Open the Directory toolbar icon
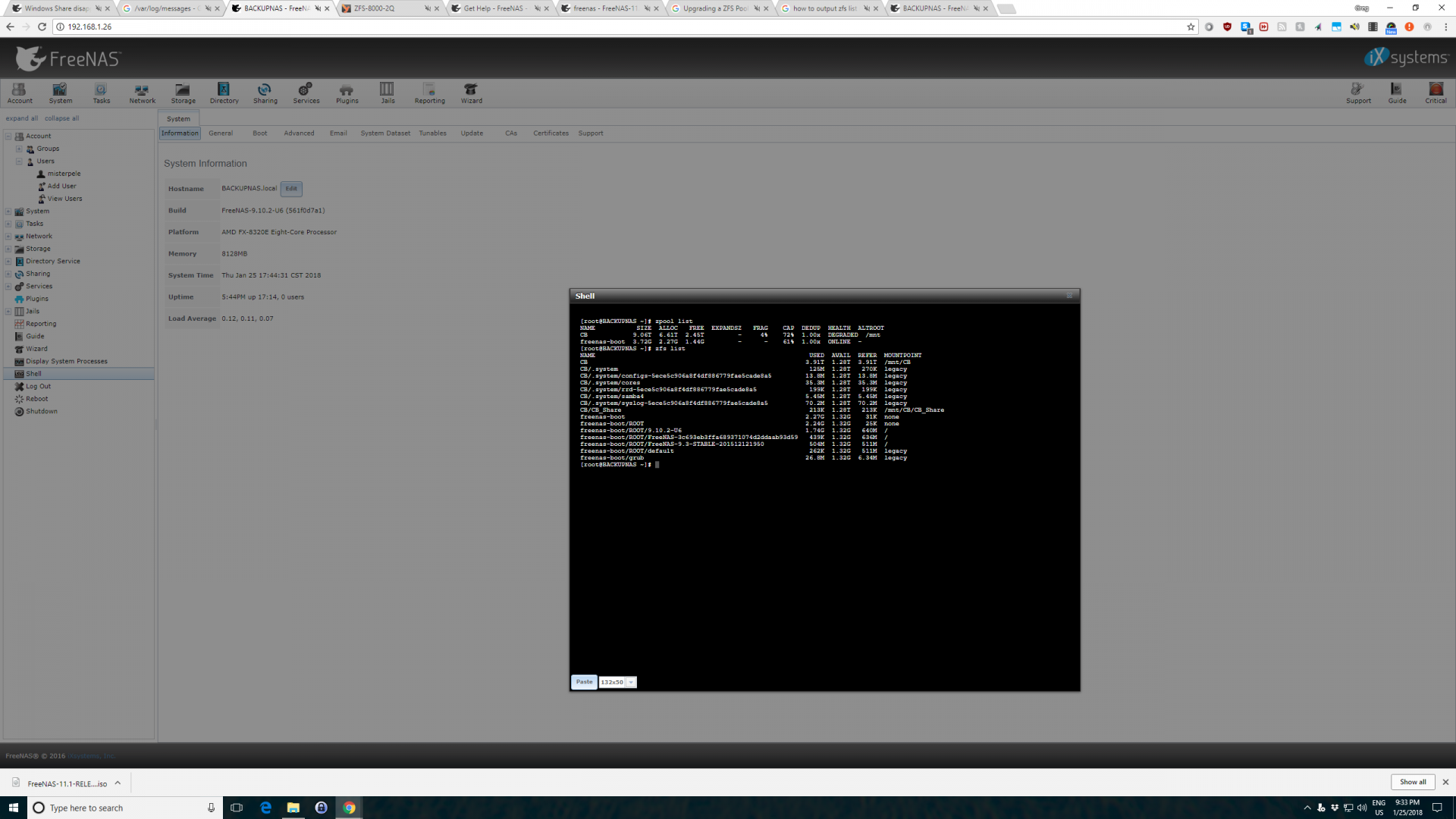 [x=224, y=93]
